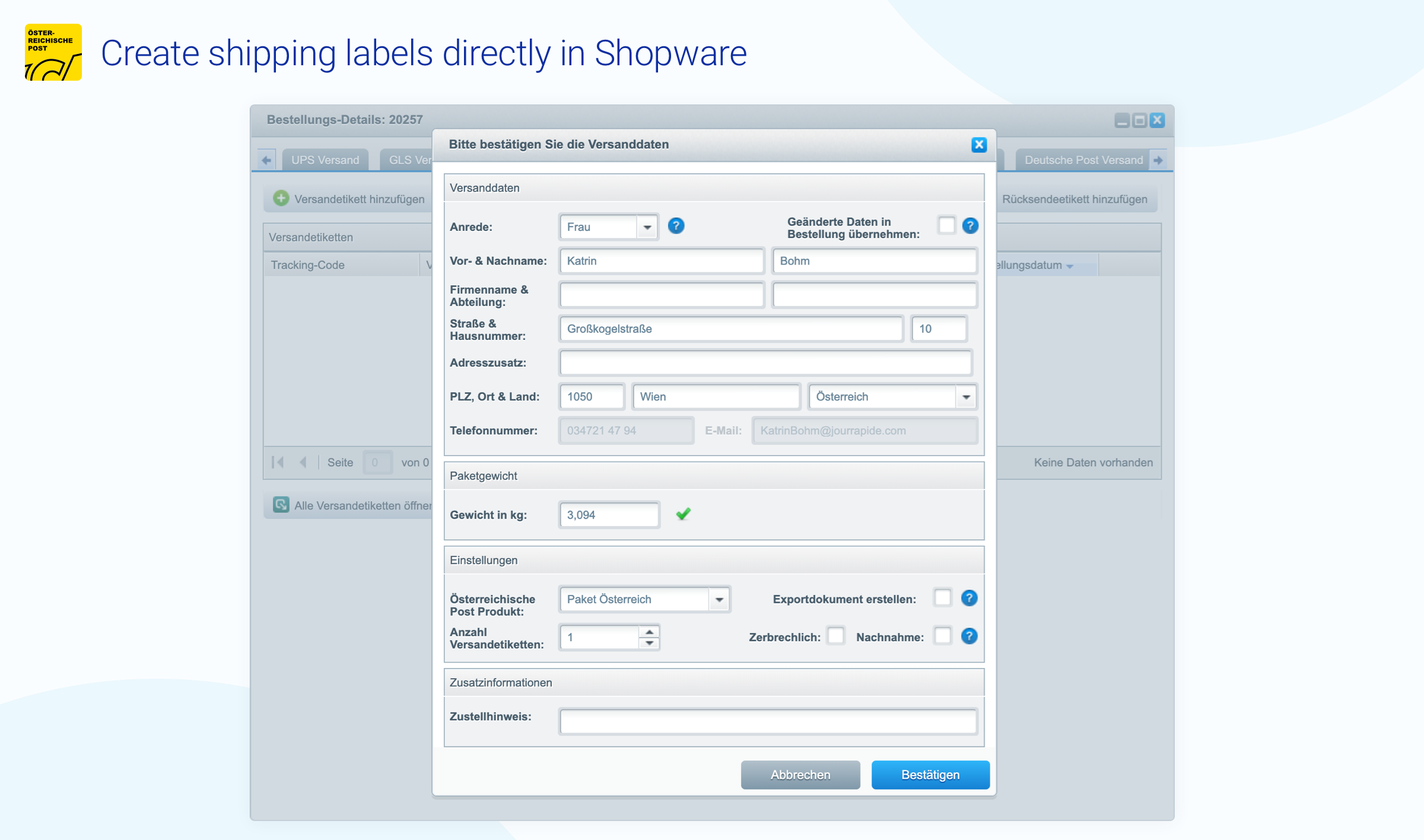Increase Anzahl Versandetiketten value

(x=650, y=631)
